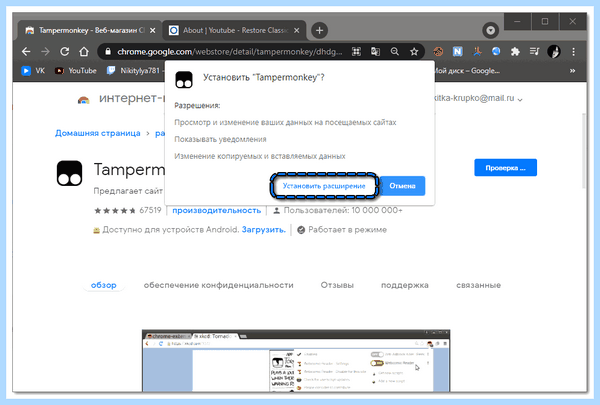Viewport: 600px width, 405px height.
Task: Open the связанные tab
Action: point(478,285)
